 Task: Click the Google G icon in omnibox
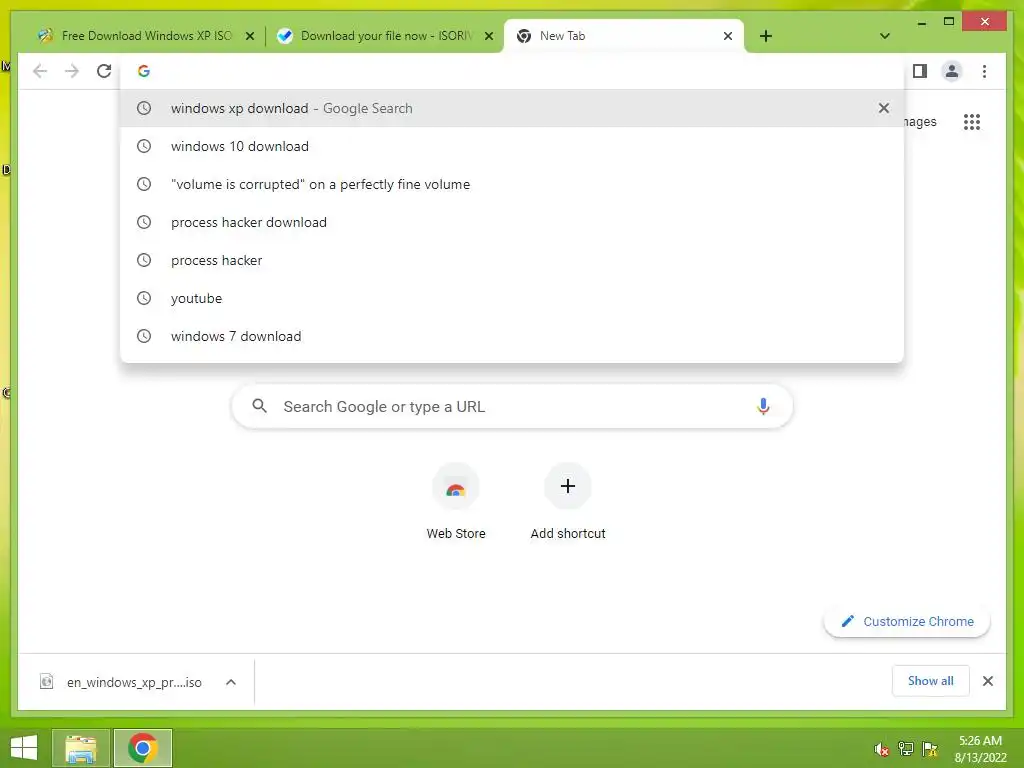point(144,71)
